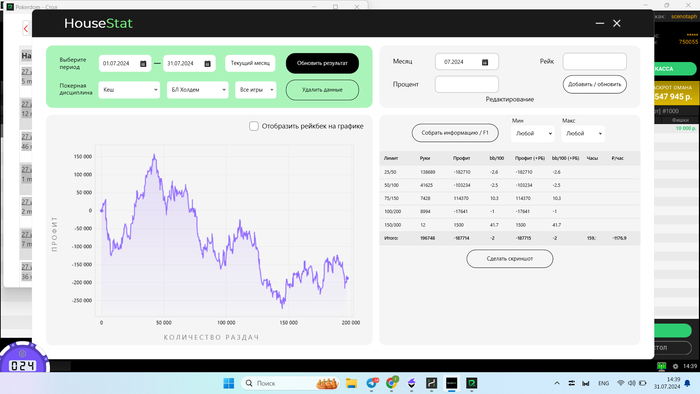Image resolution: width=700 pixels, height=394 pixels.
Task: Select the 50/100 limit row
Action: tap(510, 185)
